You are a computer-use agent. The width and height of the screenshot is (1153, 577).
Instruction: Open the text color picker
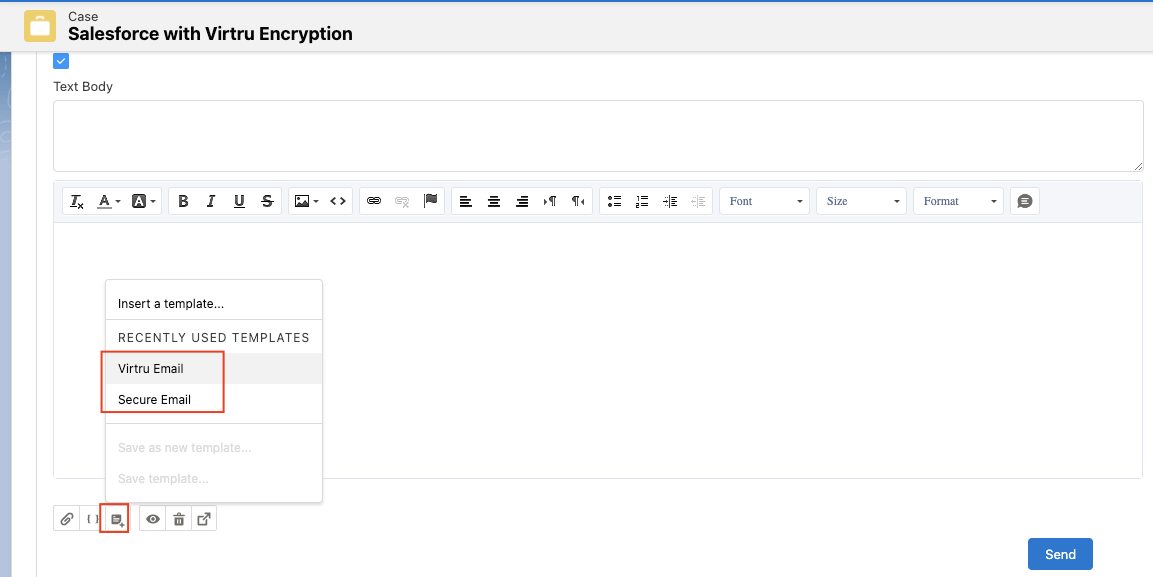point(109,201)
